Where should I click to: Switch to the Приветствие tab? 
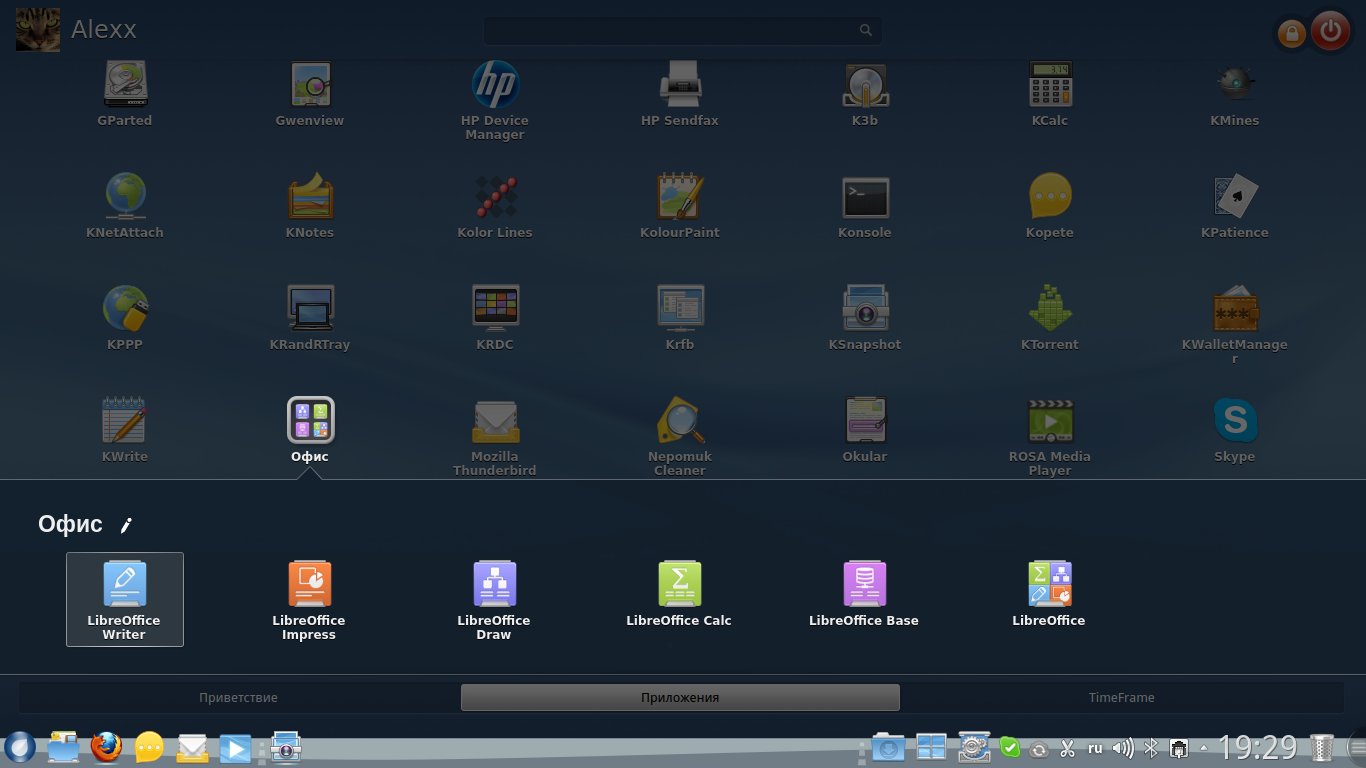[238, 697]
